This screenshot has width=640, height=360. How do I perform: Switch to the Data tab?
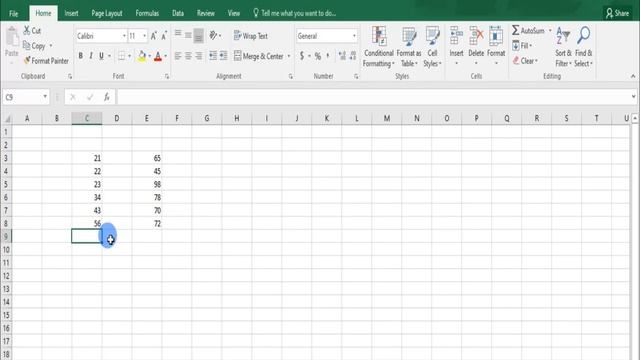pos(178,13)
